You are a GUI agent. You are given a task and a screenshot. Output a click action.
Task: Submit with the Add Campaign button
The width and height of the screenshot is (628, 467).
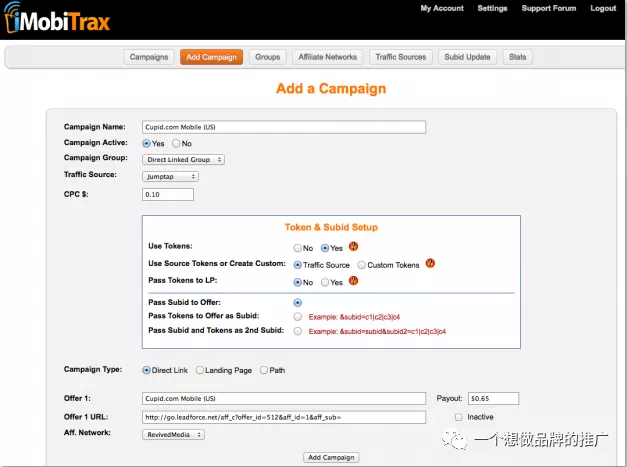[331, 457]
